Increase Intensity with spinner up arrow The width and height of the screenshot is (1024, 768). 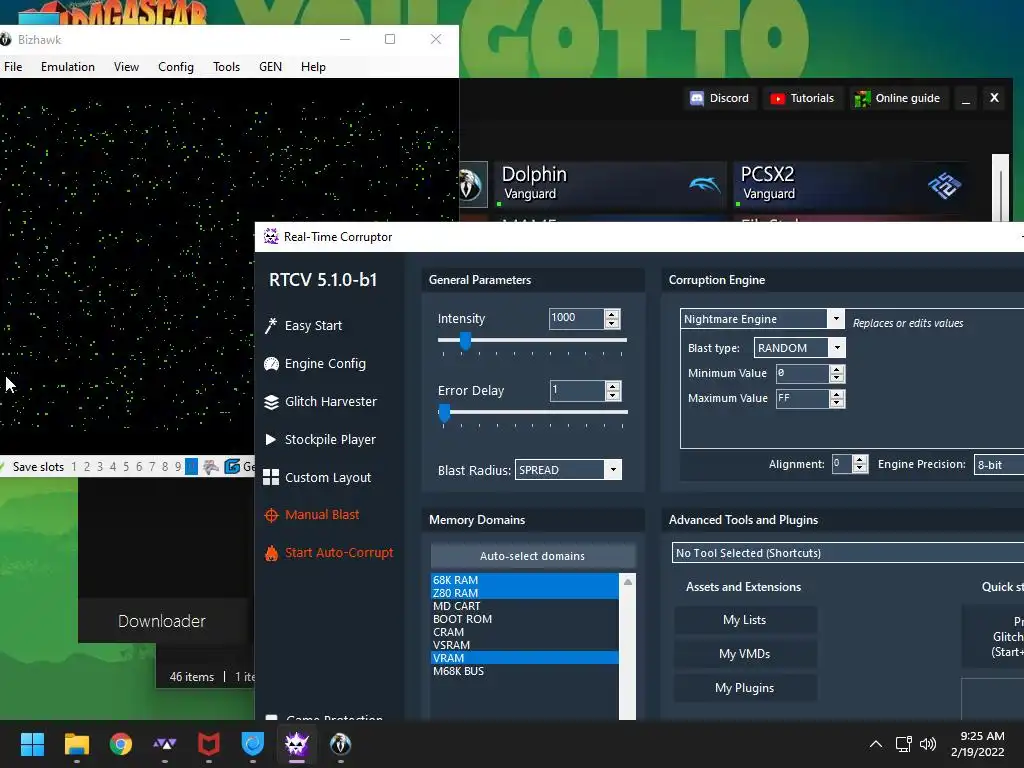612,314
